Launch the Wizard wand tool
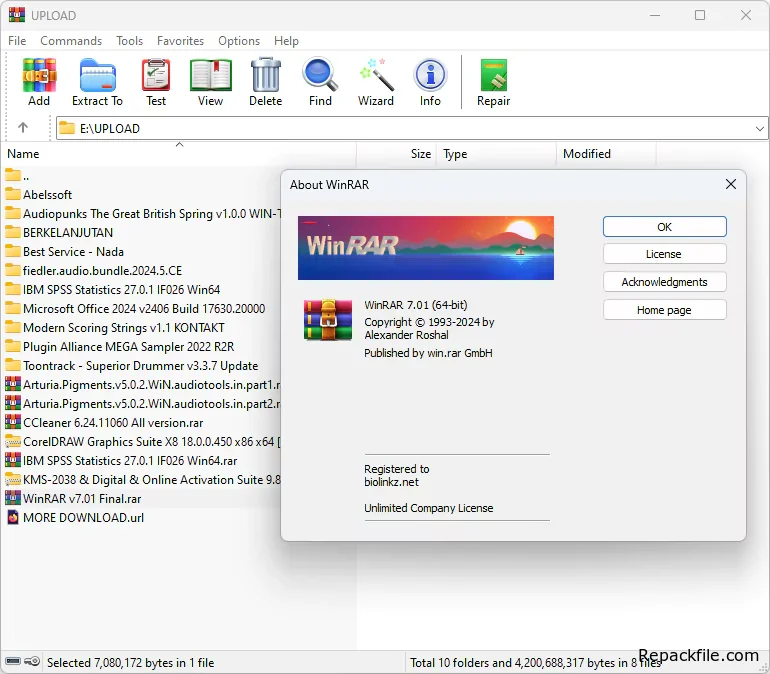 (x=376, y=75)
